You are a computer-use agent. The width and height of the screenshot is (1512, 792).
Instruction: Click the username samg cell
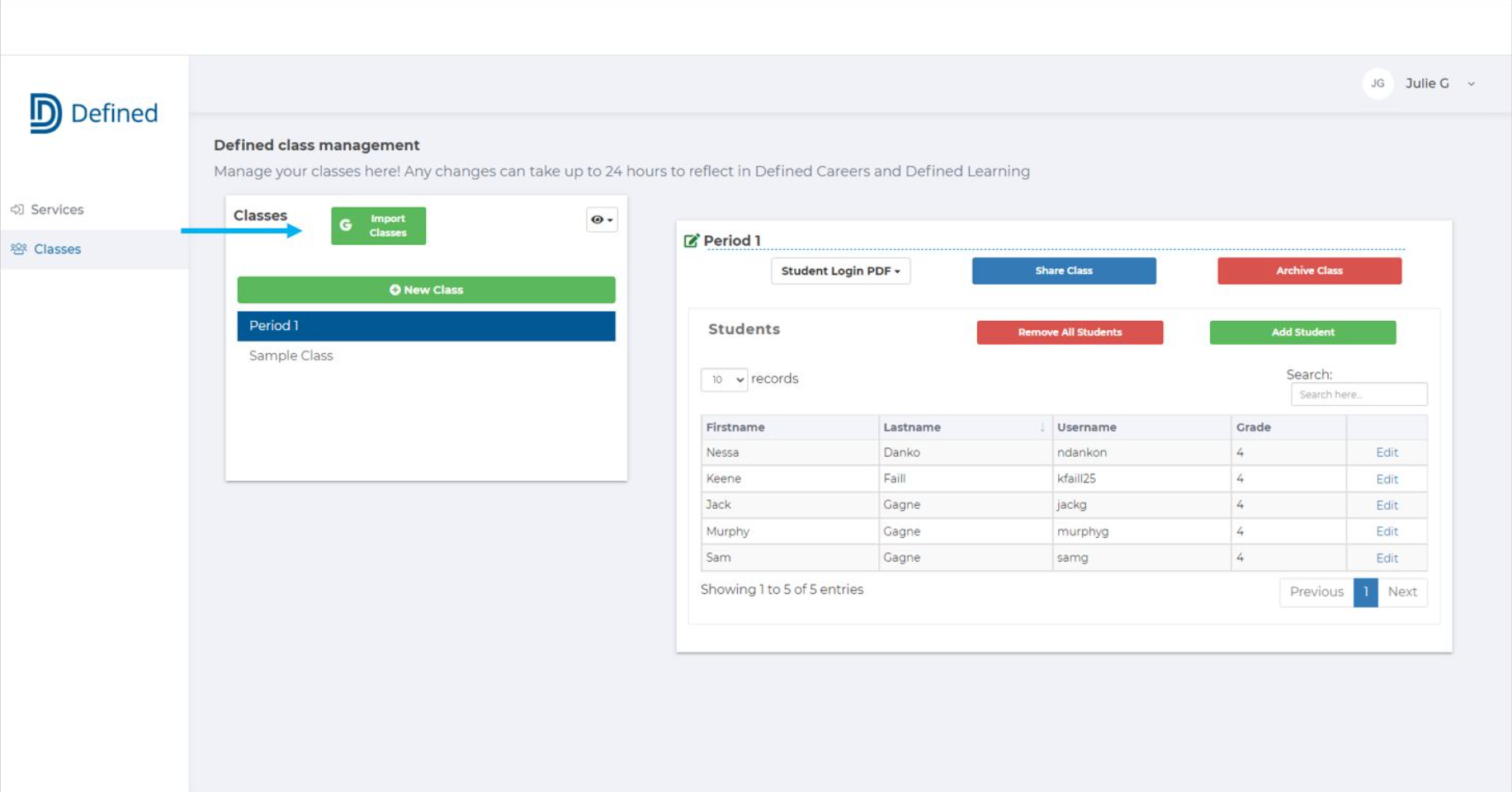[1141, 558]
